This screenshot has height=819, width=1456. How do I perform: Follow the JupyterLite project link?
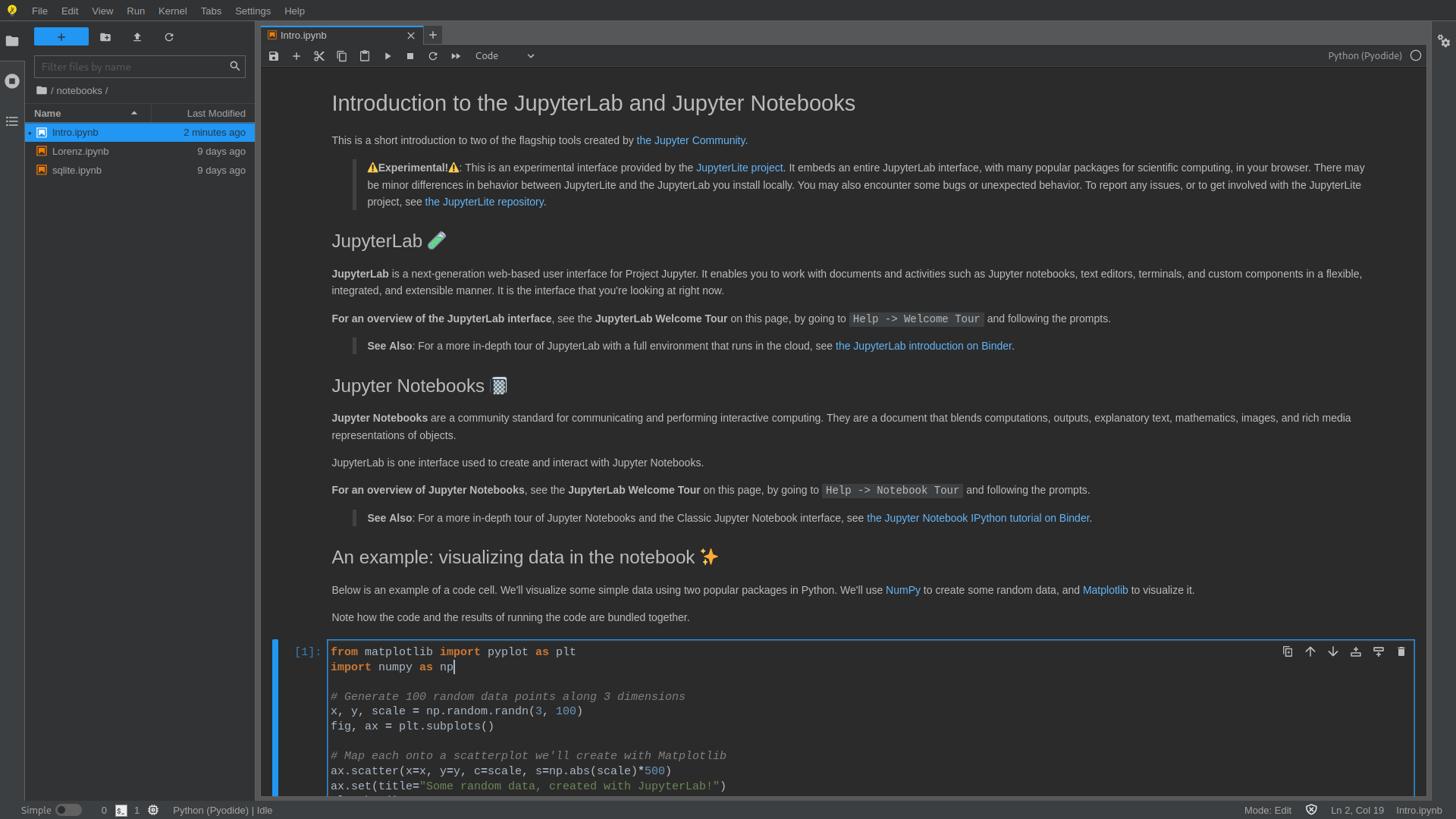[x=739, y=168]
